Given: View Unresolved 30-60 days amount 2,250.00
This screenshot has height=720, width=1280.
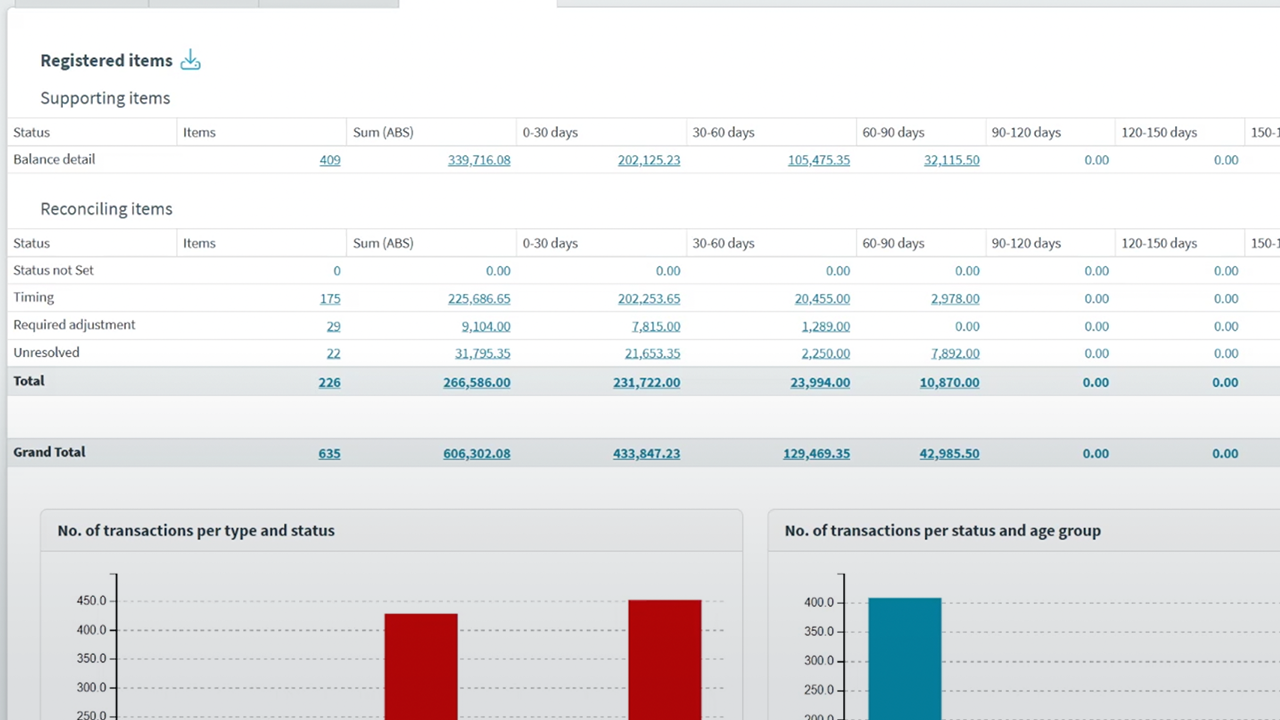Looking at the screenshot, I should 826,353.
